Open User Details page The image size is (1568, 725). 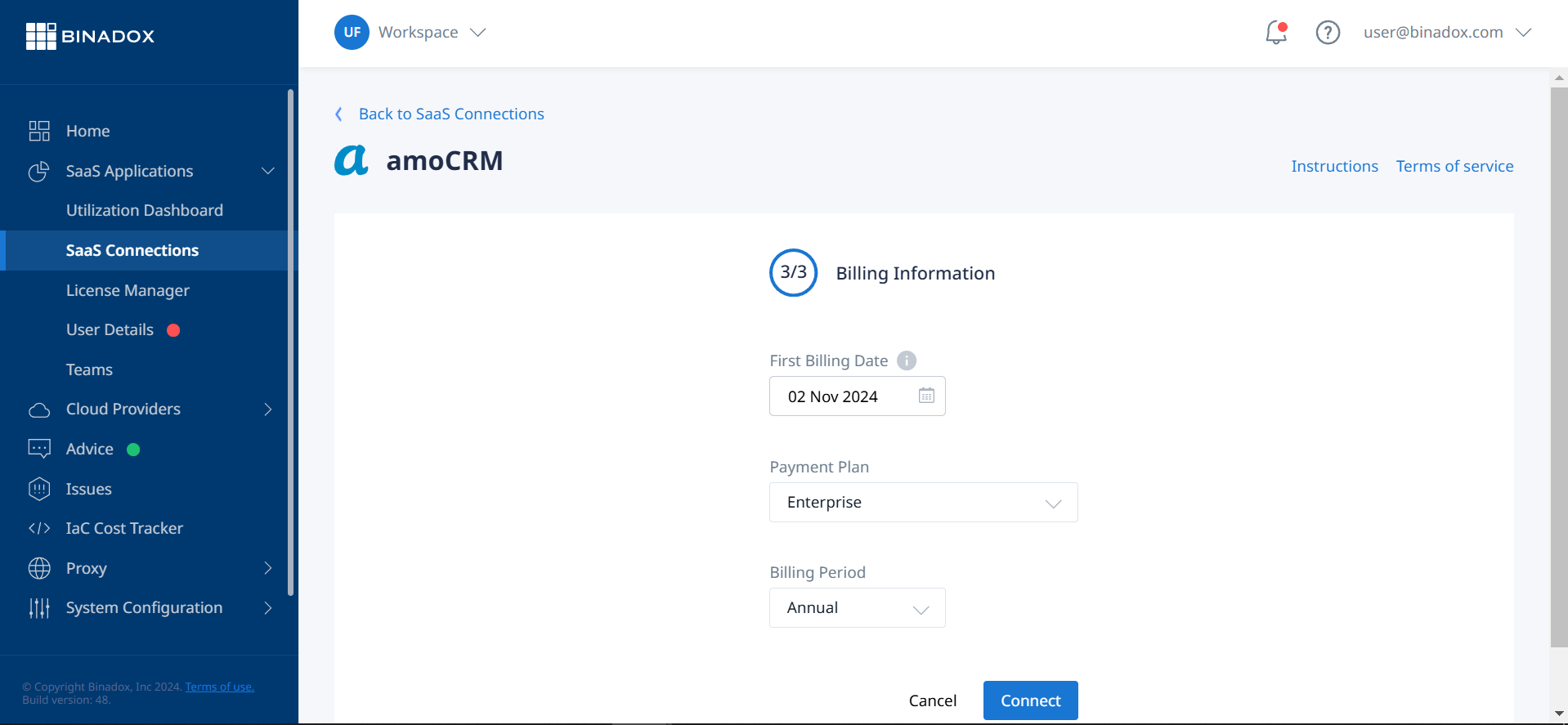pyautogui.click(x=110, y=329)
